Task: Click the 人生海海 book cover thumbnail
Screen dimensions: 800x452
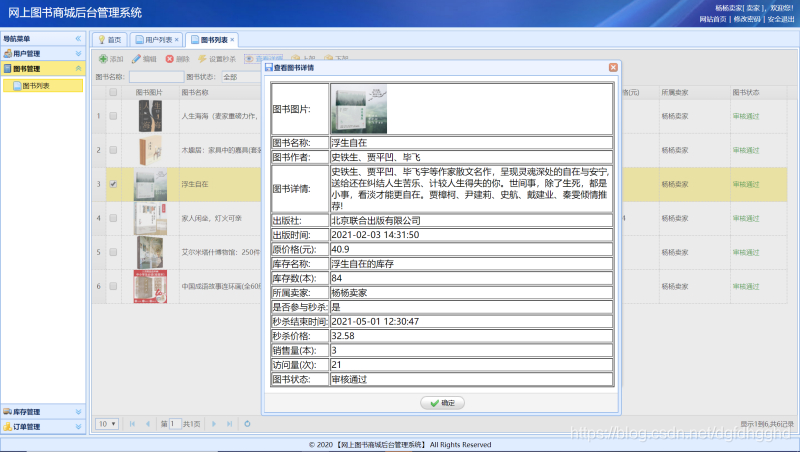Action: (151, 116)
